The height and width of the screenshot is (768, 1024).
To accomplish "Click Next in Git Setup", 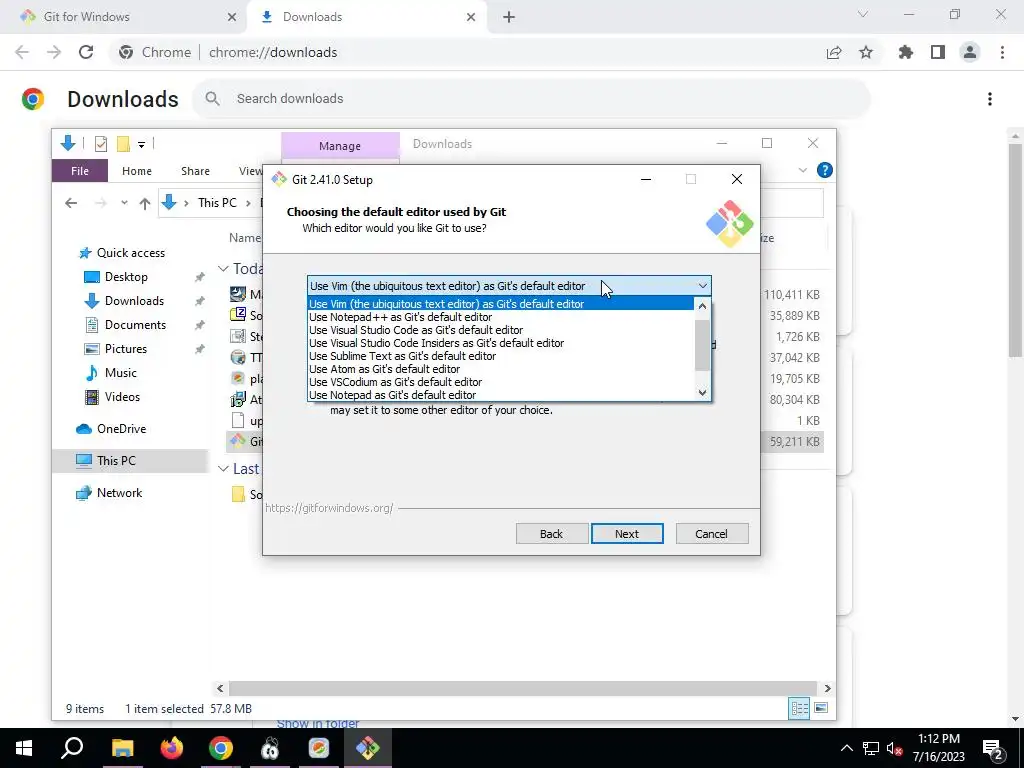I will (x=627, y=534).
